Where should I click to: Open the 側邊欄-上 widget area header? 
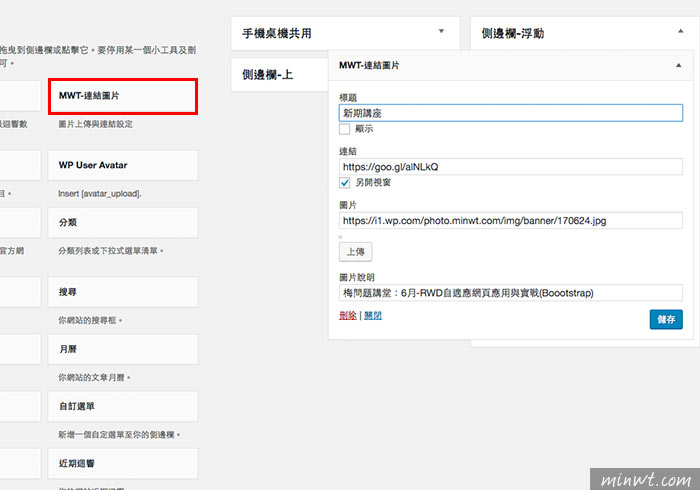[280, 75]
